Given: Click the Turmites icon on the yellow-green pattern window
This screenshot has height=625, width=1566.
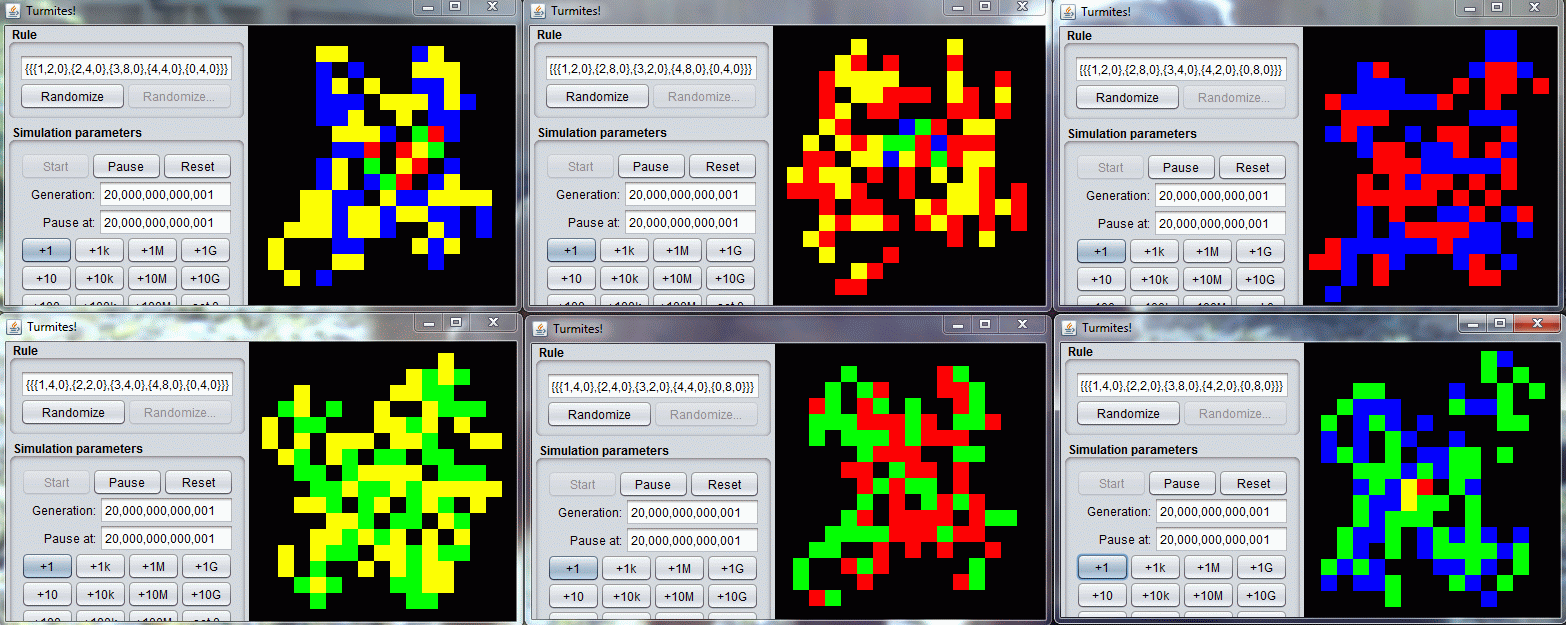Looking at the screenshot, I should coord(13,327).
